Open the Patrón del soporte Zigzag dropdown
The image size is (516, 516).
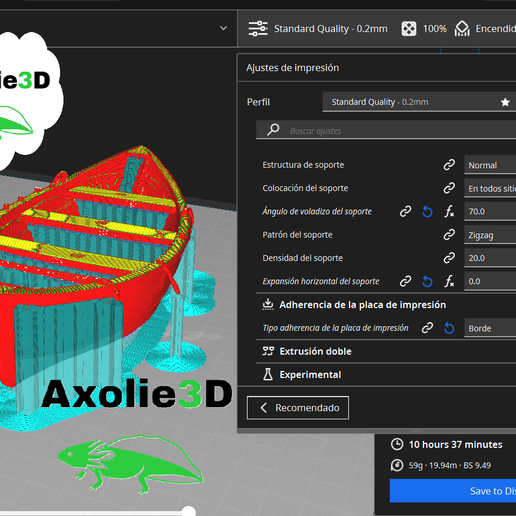pos(490,235)
